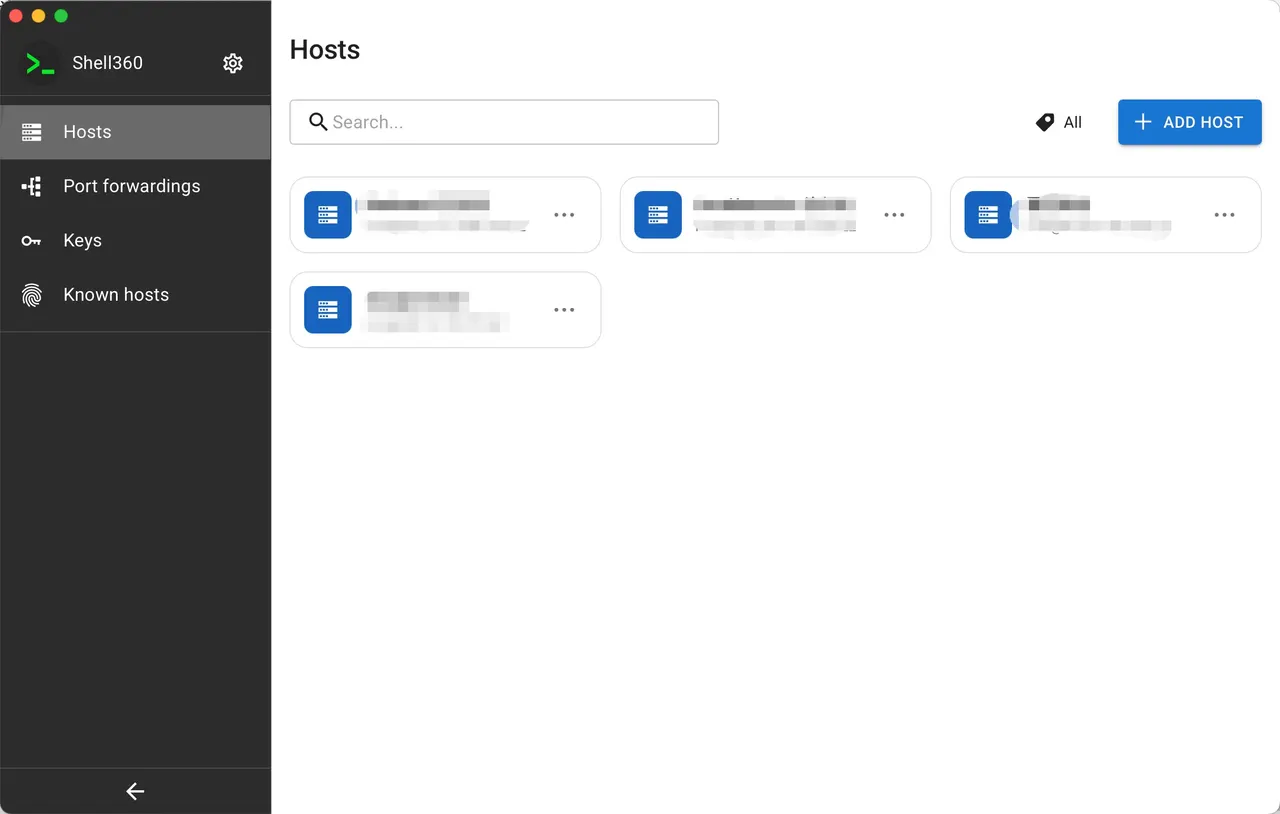Image resolution: width=1280 pixels, height=814 pixels.
Task: Click the first host's server icon
Action: [x=328, y=215]
